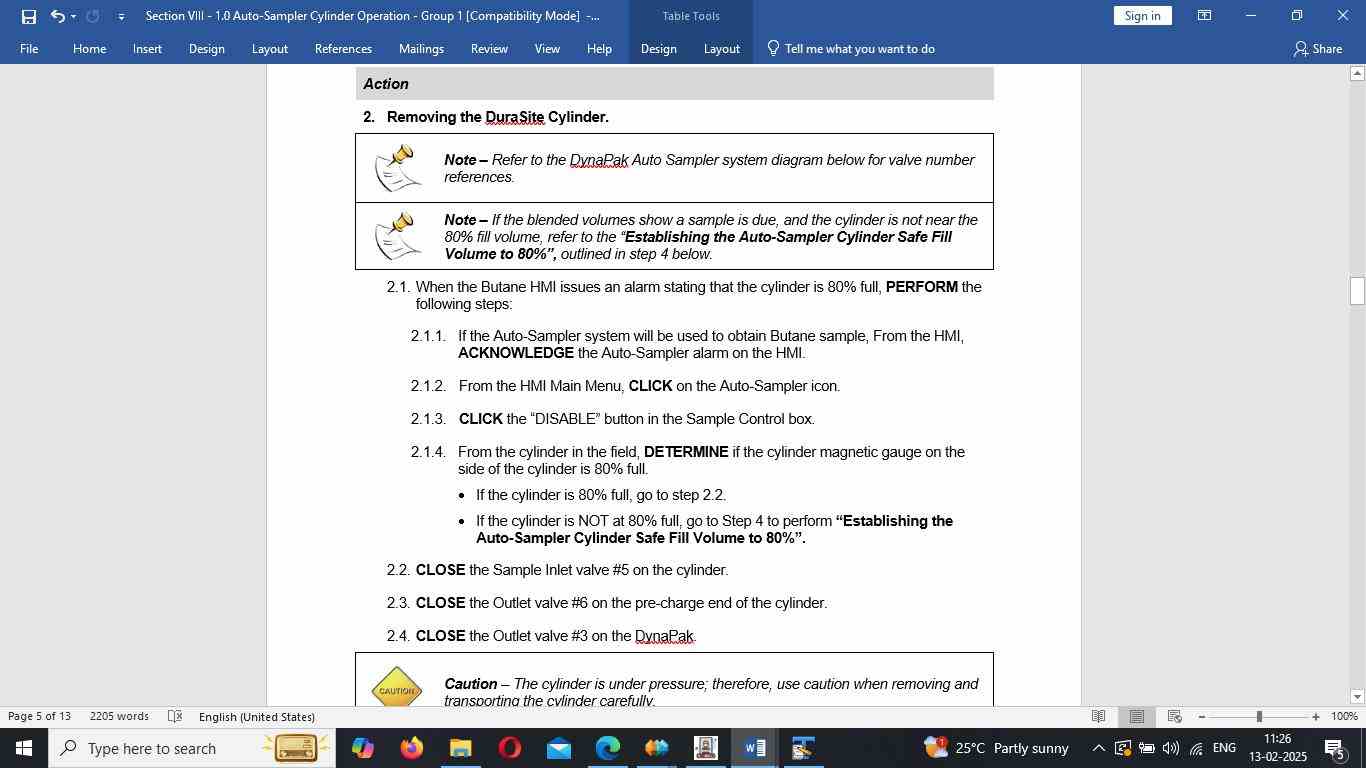Image resolution: width=1366 pixels, height=768 pixels.
Task: Open the Help tab
Action: coord(599,48)
